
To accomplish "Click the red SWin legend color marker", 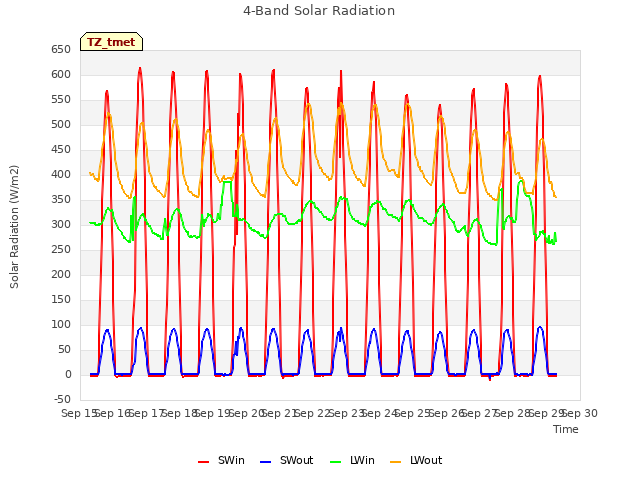I will 203,462.
